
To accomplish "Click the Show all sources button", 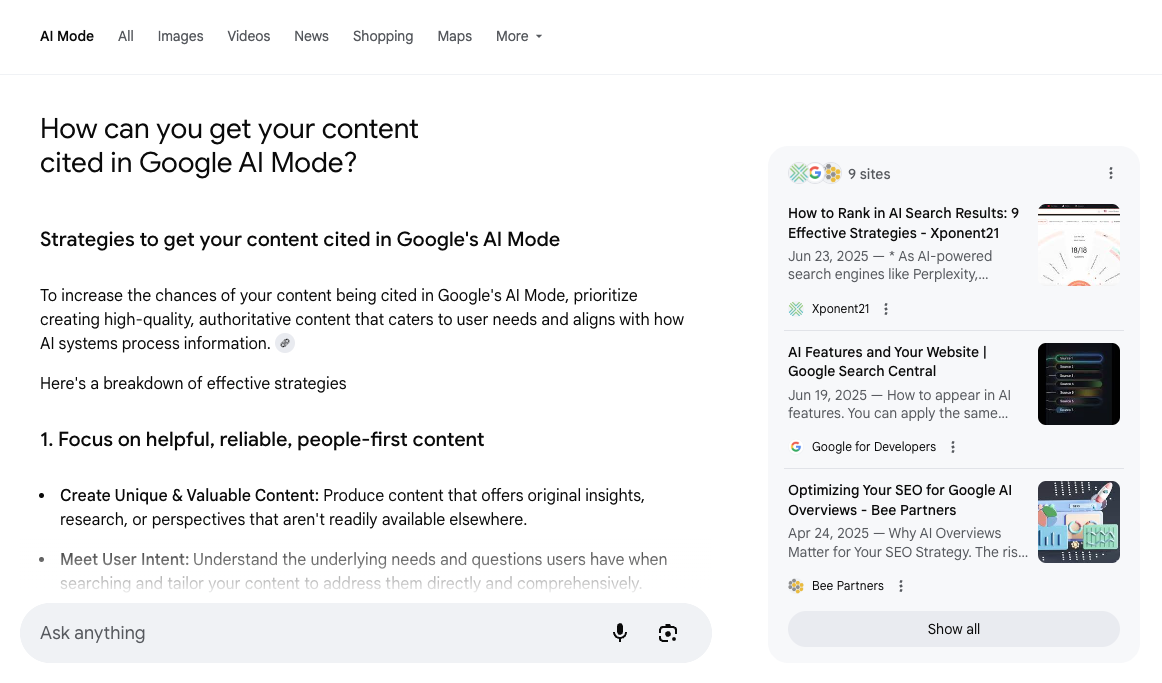I will pos(954,629).
